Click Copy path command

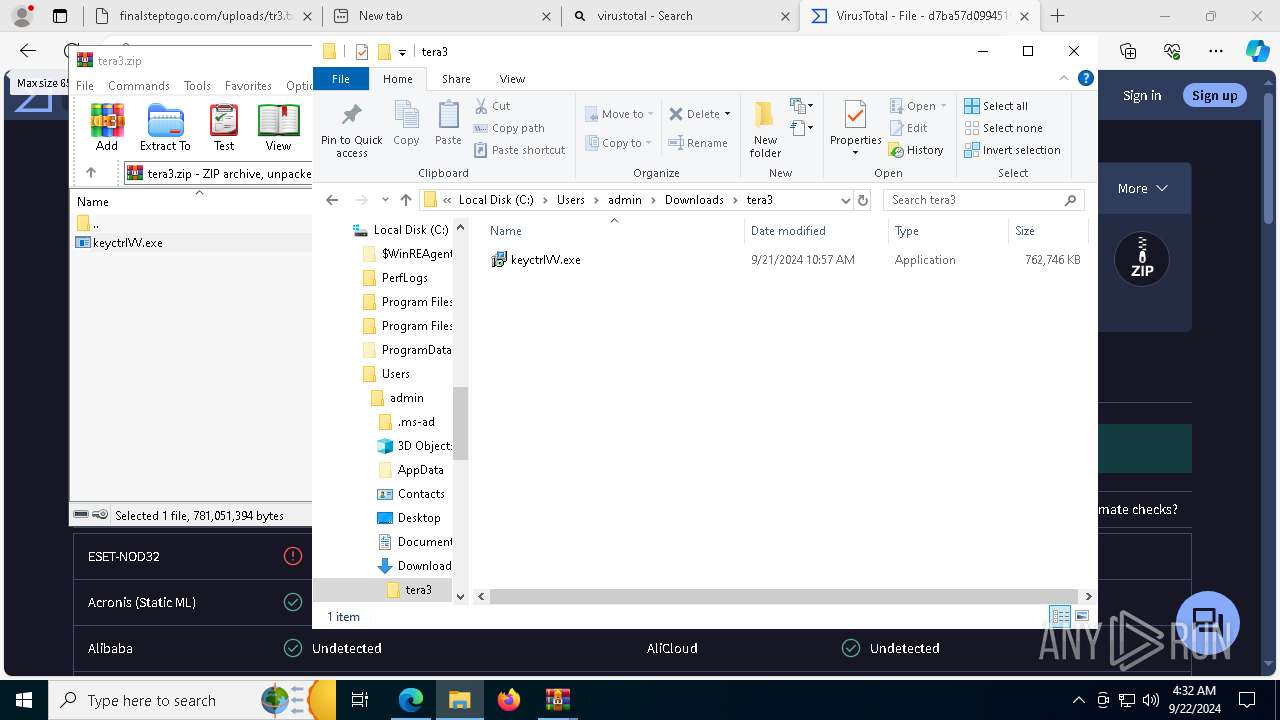click(x=509, y=128)
